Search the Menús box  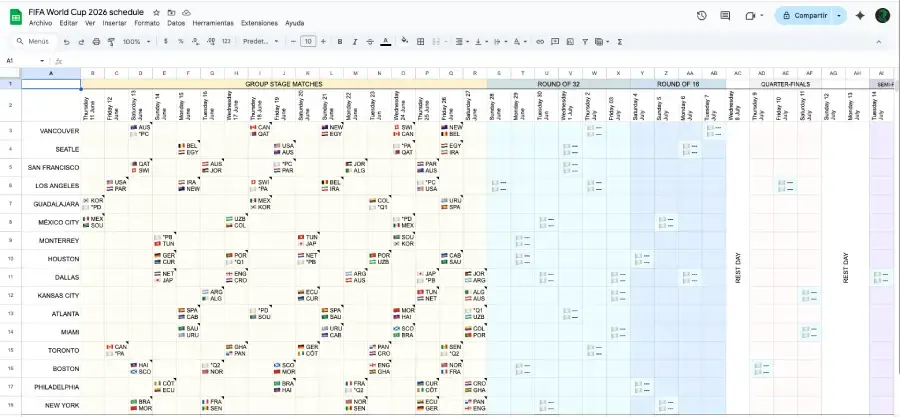34,42
